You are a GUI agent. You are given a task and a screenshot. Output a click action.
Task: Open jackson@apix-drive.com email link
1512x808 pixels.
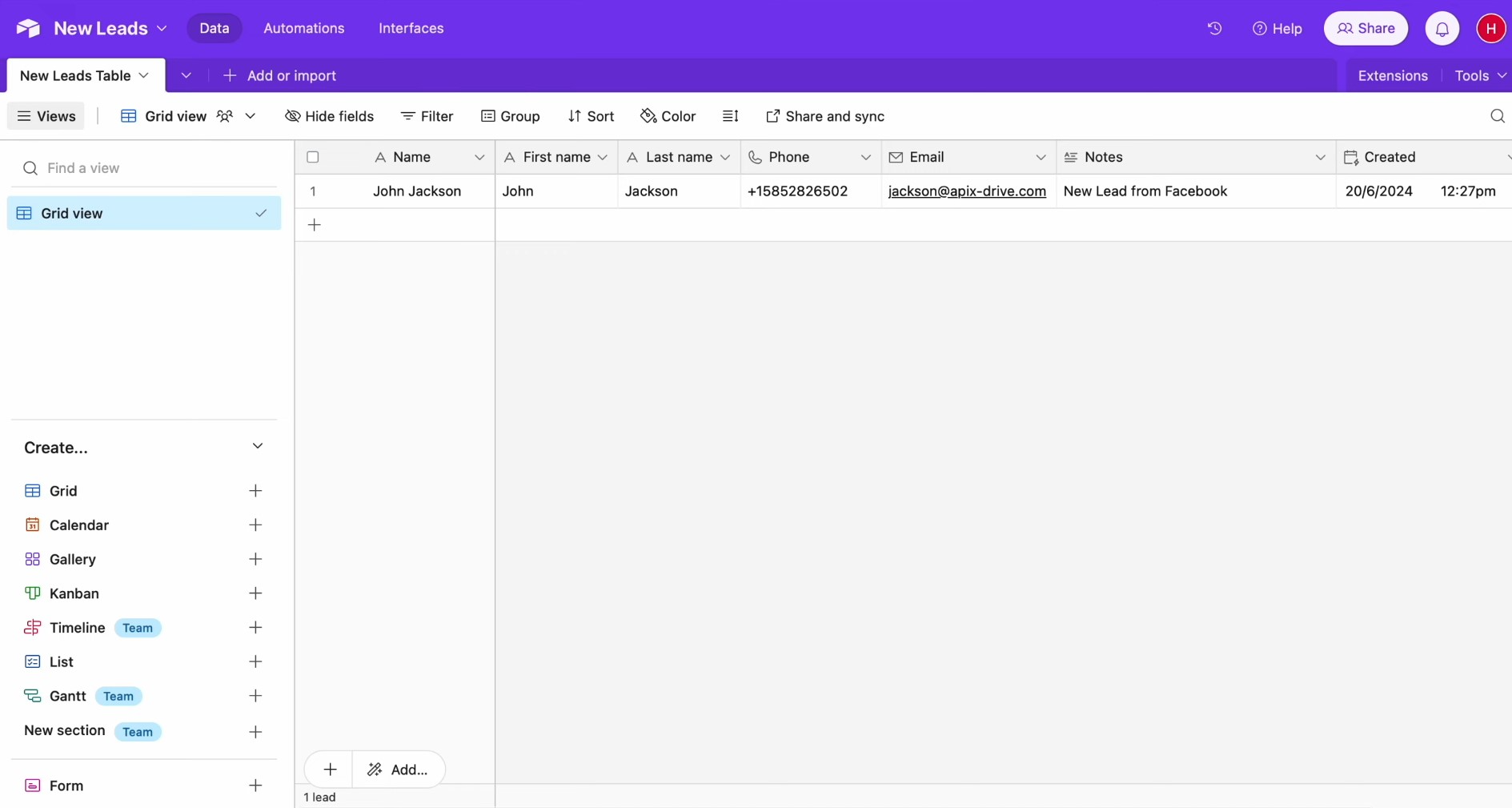pos(967,191)
